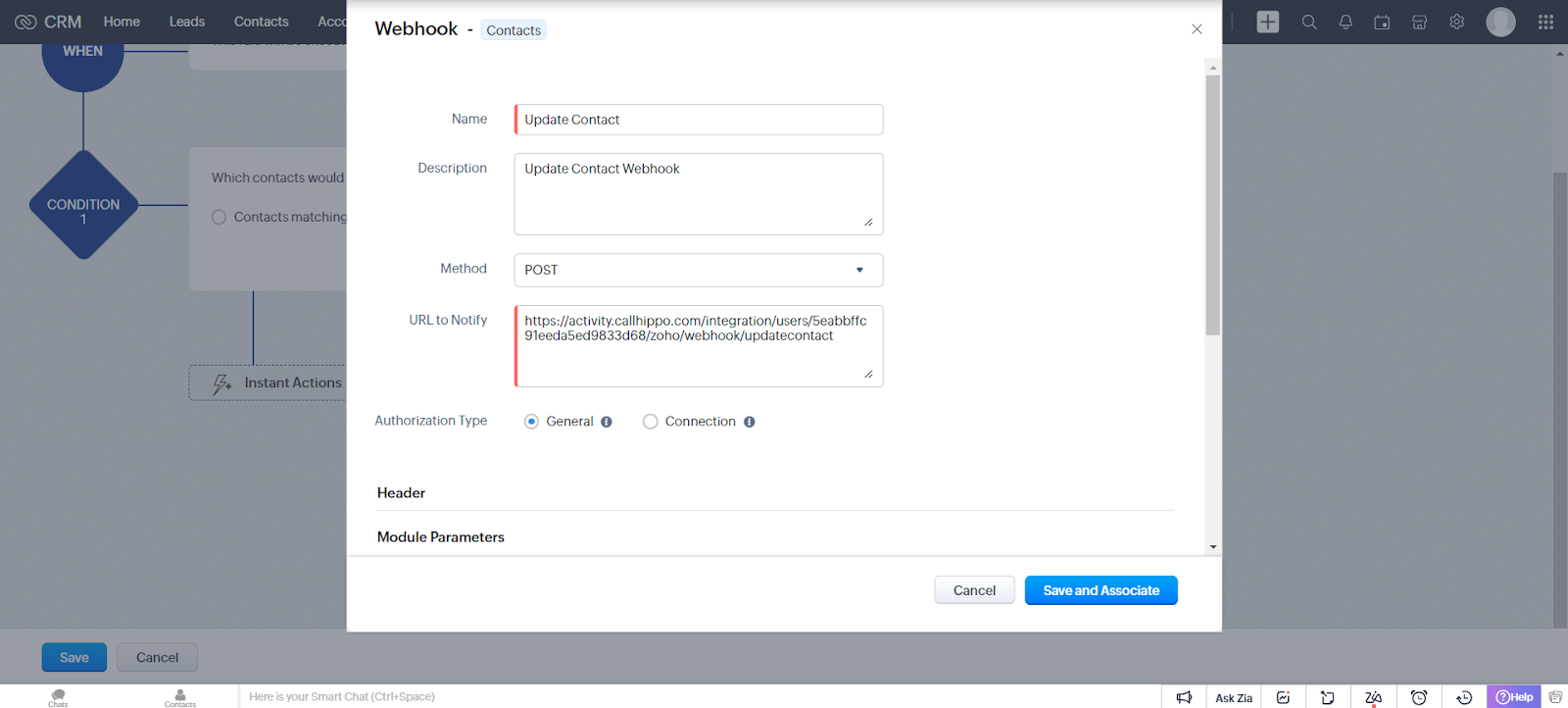Select the Contacts matching radio option
This screenshot has width=1568, height=708.
click(x=219, y=217)
